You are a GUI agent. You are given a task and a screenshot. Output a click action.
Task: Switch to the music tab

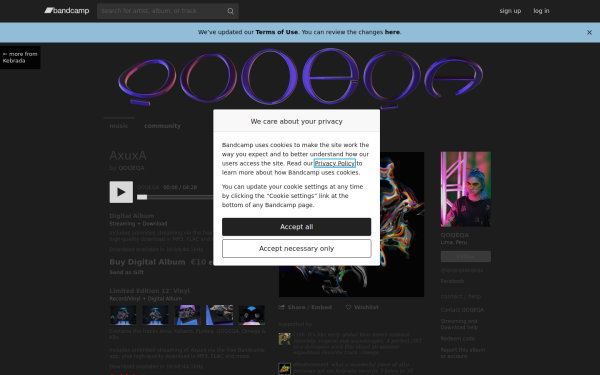coord(119,126)
